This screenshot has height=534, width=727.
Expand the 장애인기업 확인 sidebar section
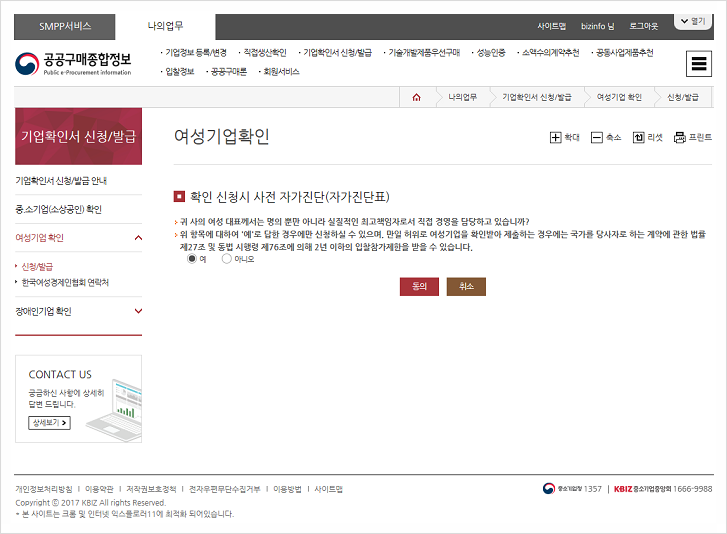point(138,311)
